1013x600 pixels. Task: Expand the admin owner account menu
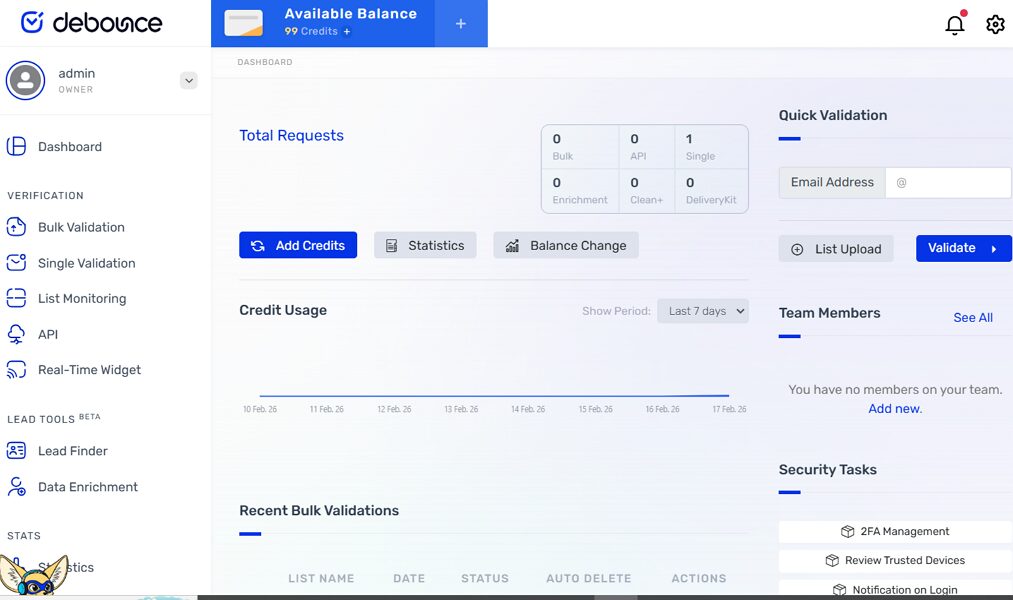click(189, 80)
